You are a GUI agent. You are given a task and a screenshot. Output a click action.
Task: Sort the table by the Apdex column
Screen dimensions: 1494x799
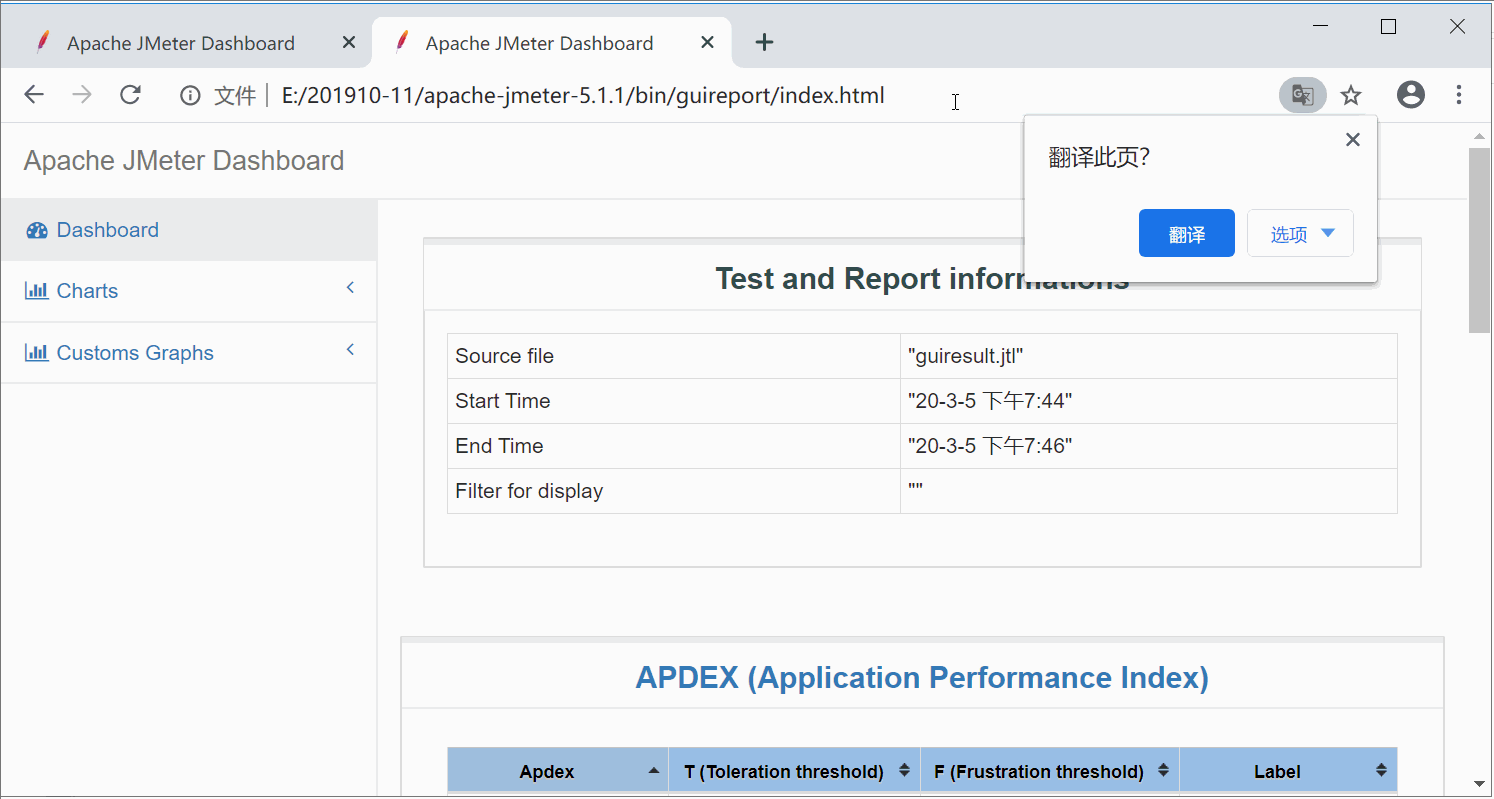click(x=558, y=771)
